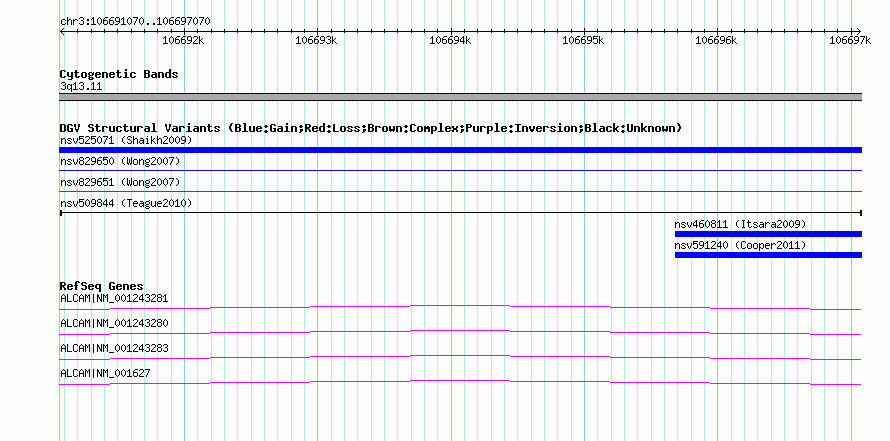Click the right arrowhead of the ruler
Screen dimensions: 890x441
[859, 31]
